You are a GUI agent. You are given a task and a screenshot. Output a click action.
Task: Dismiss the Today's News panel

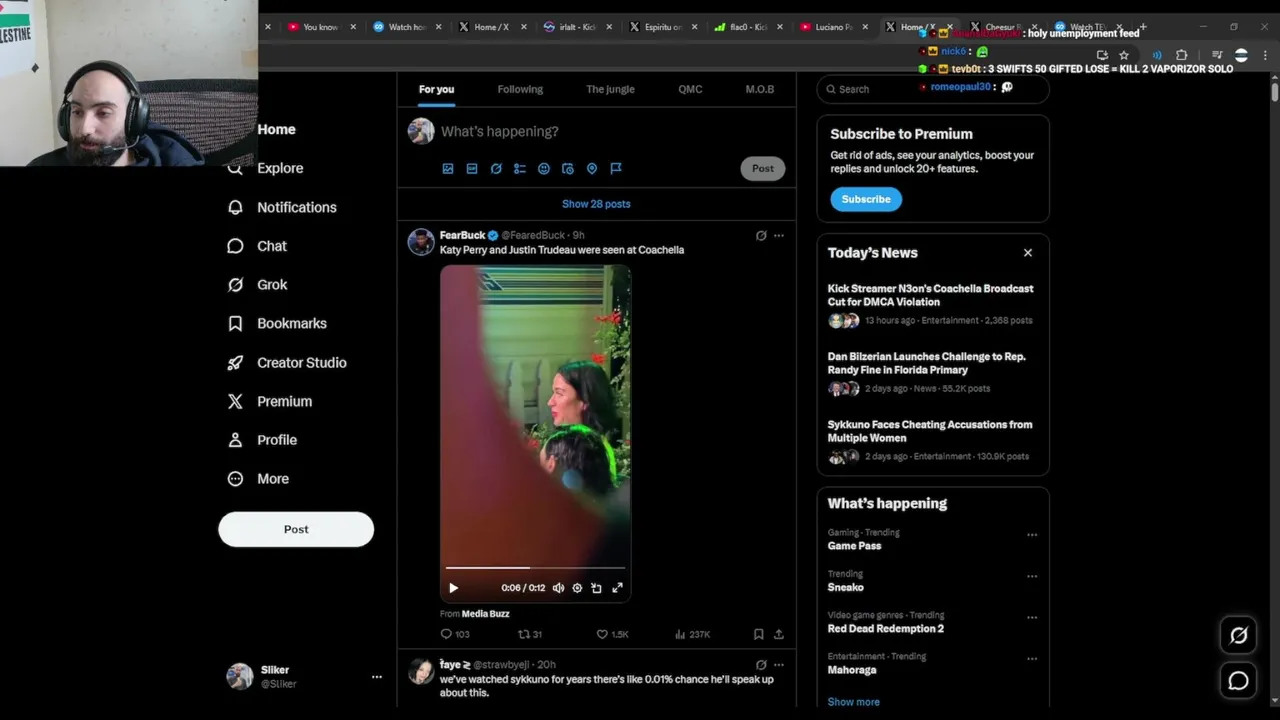tap(1028, 253)
